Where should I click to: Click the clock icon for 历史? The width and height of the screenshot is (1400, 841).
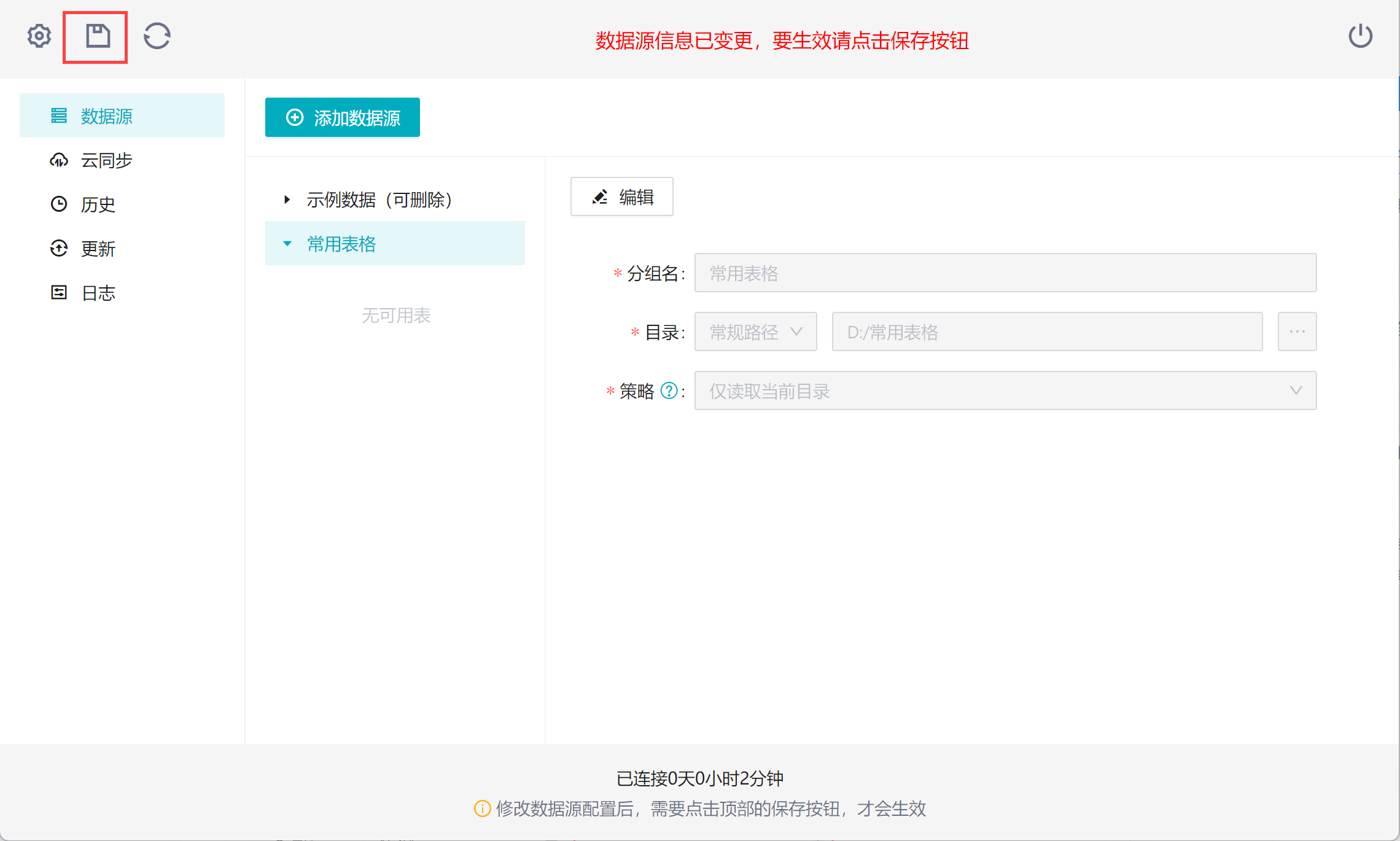click(x=59, y=204)
